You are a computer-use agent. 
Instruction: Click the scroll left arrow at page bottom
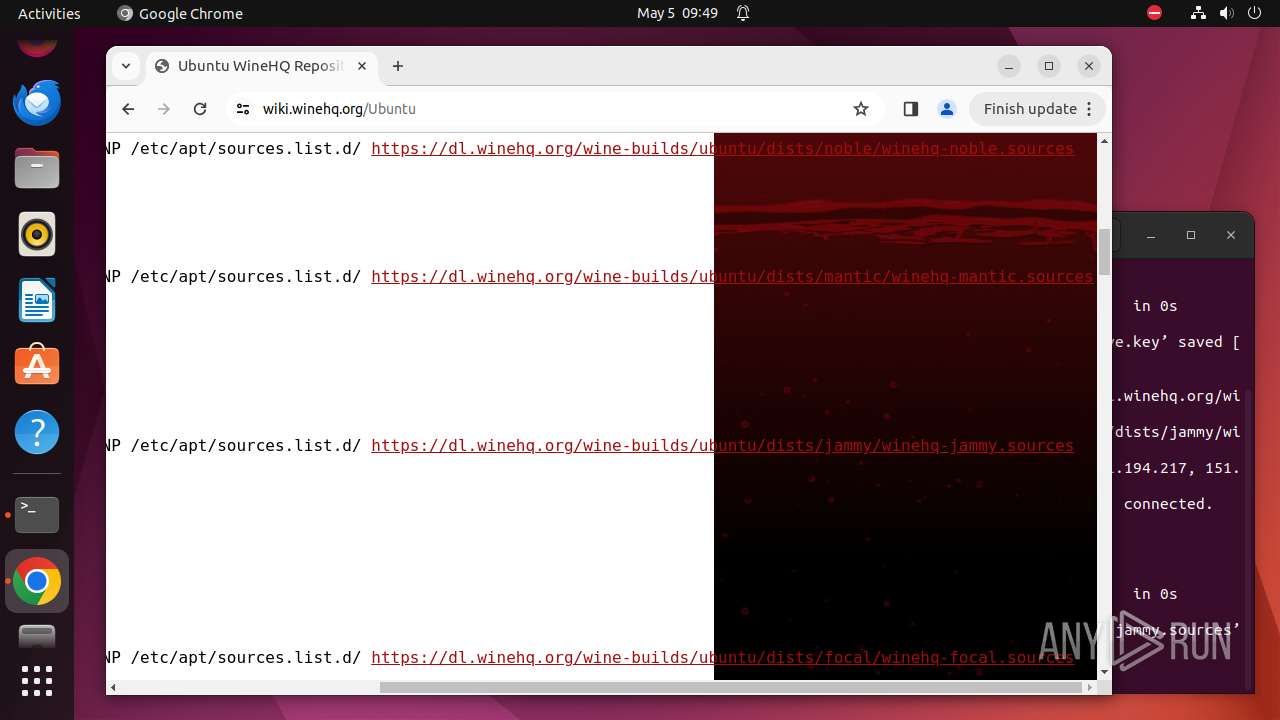[x=113, y=687]
